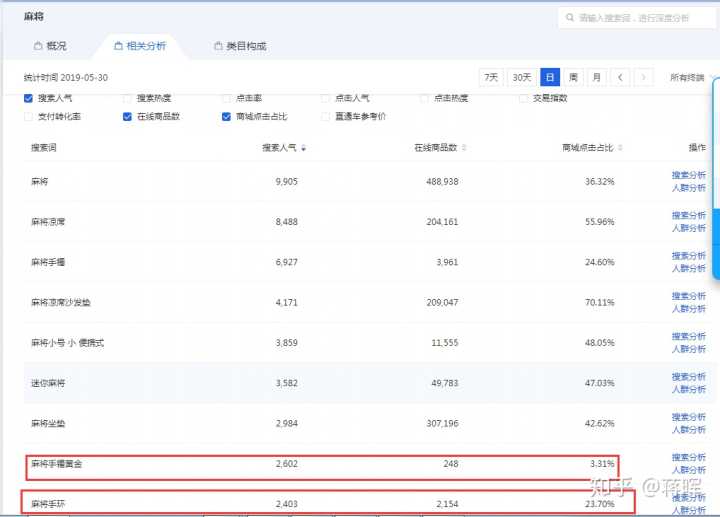720x517 pixels.
Task: Go to previous date with left arrow
Action: point(621,77)
